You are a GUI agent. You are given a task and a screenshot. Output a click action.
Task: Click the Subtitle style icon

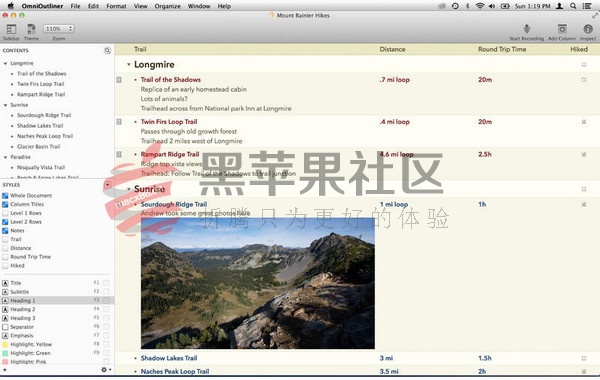[5, 292]
